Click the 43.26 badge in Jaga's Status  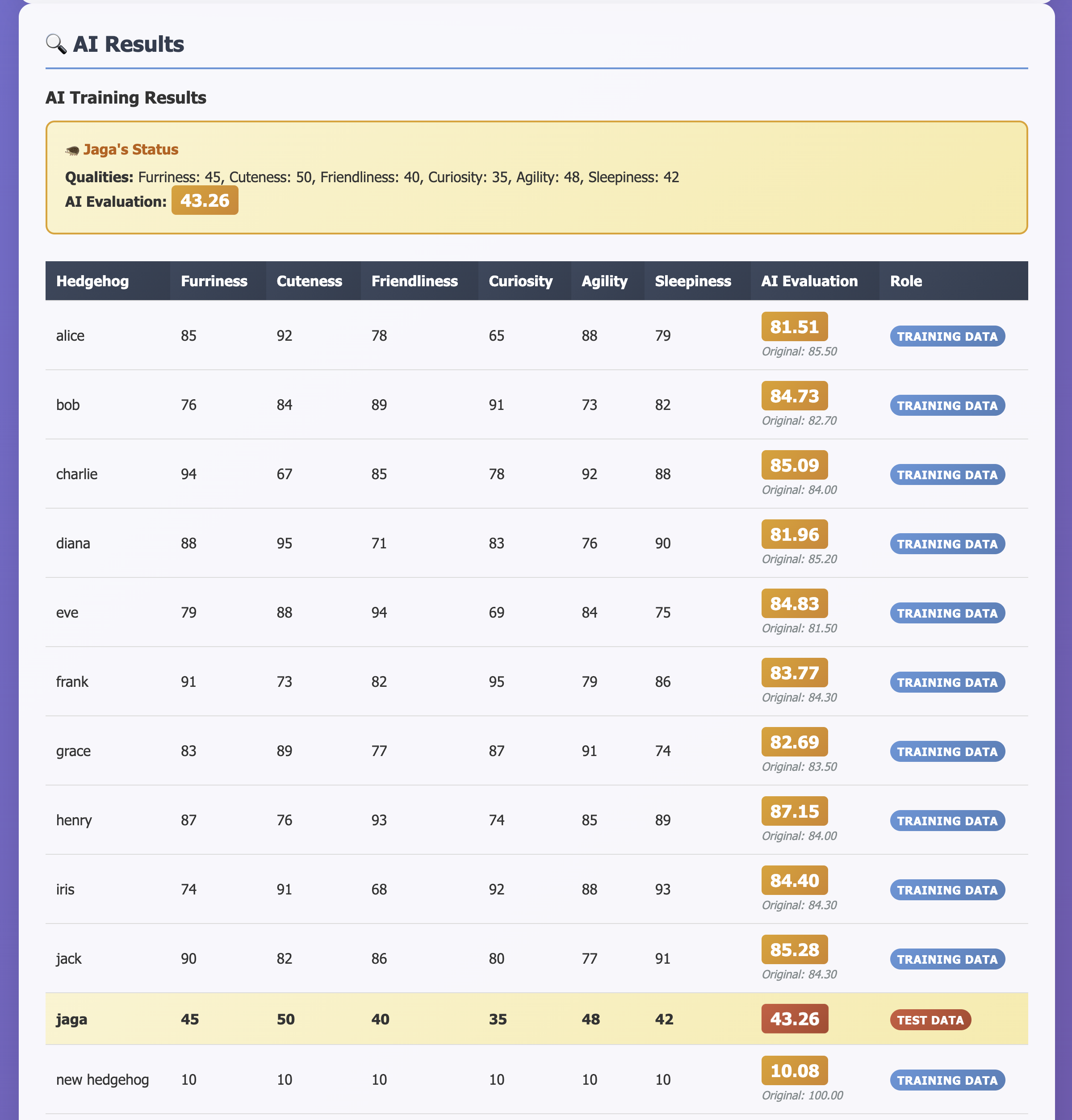coord(205,201)
